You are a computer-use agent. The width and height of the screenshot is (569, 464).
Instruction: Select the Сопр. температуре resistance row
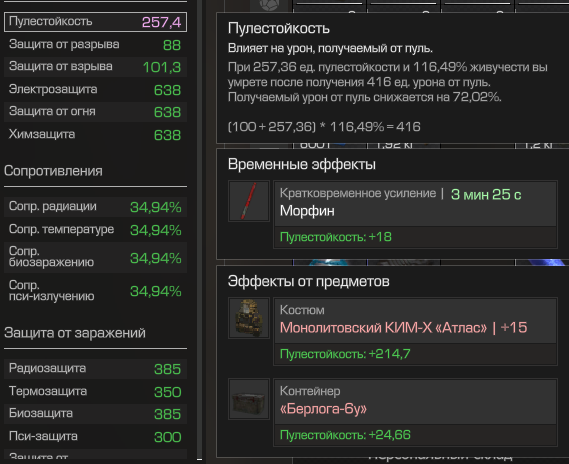pos(95,230)
